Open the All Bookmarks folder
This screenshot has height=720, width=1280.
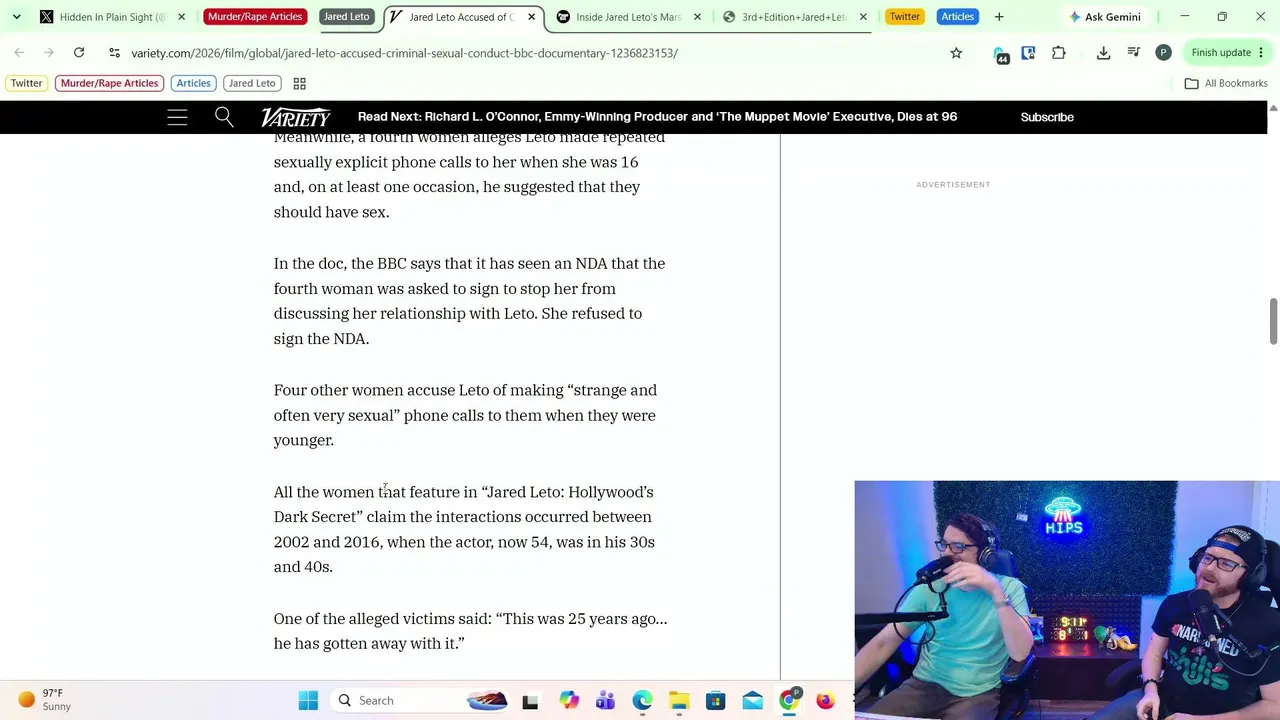point(1226,84)
